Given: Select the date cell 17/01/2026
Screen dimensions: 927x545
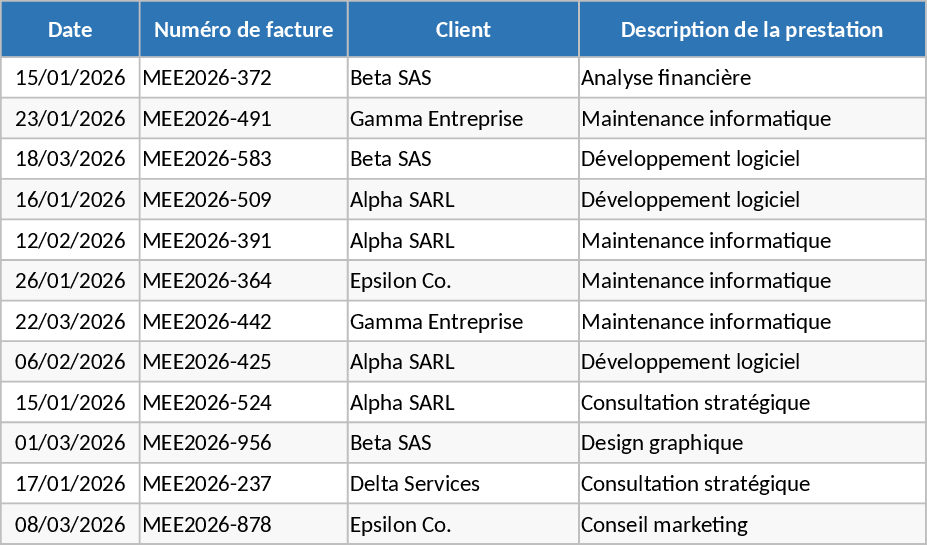Looking at the screenshot, I should [x=70, y=484].
